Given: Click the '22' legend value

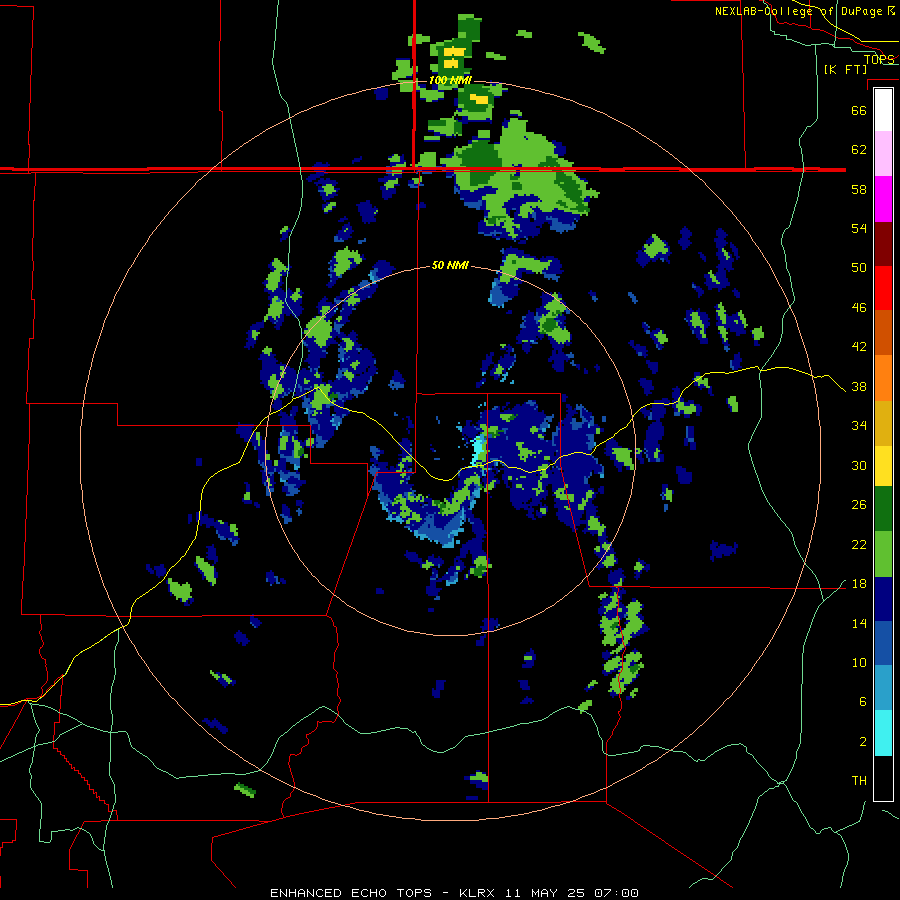Looking at the screenshot, I should click(859, 545).
